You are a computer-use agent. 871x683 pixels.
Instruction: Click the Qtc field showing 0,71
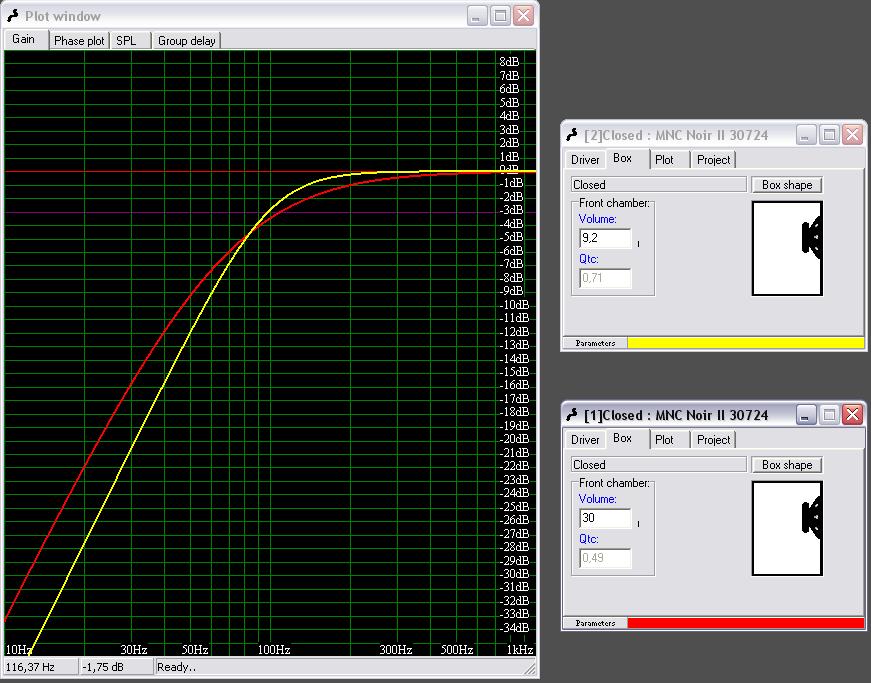tap(605, 278)
